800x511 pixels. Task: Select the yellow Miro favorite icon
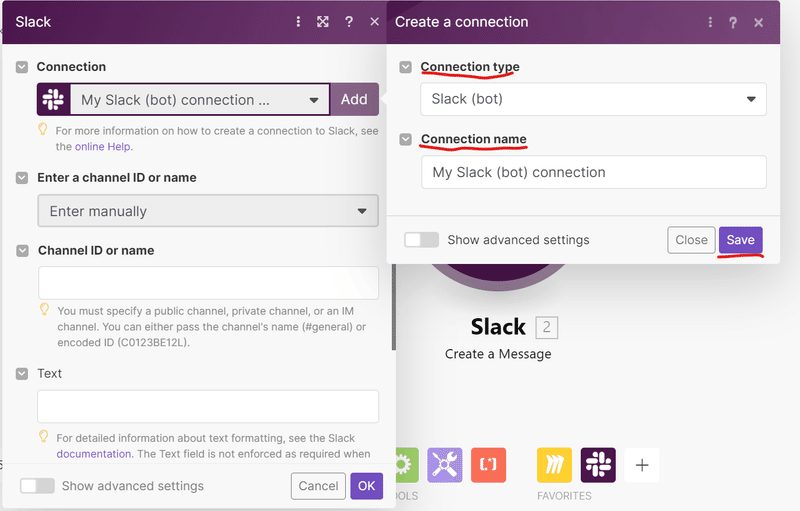554,465
